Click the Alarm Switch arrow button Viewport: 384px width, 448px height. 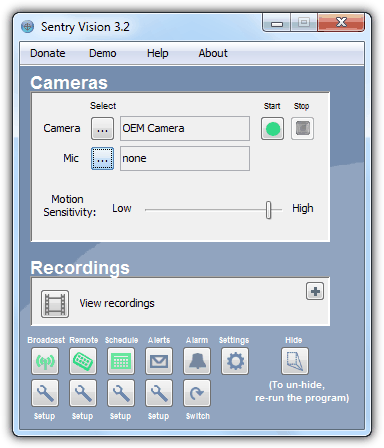click(x=197, y=393)
